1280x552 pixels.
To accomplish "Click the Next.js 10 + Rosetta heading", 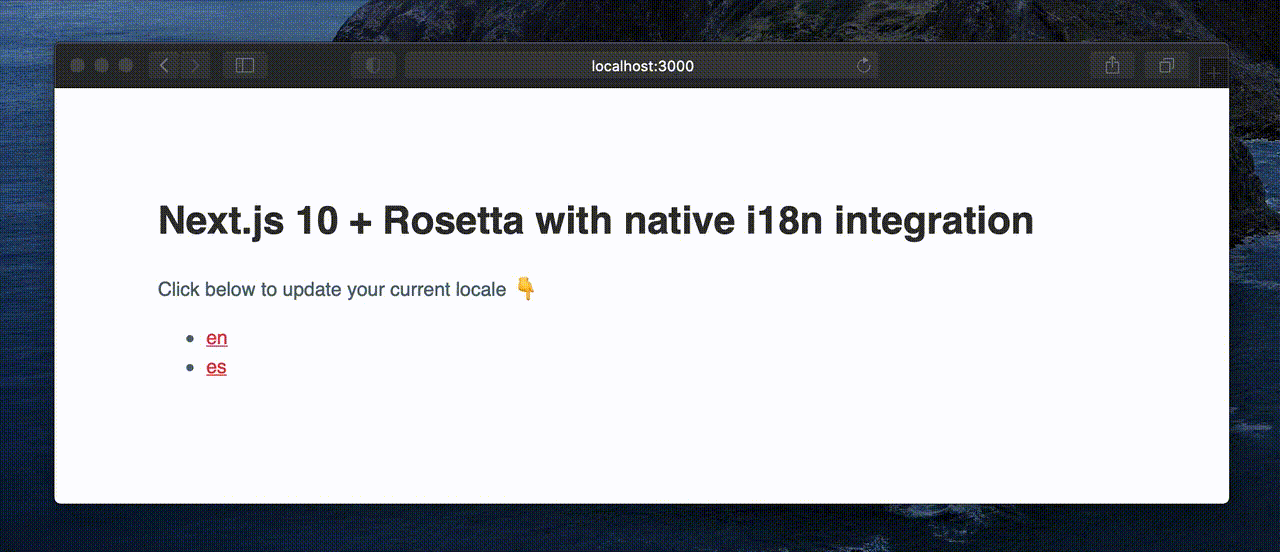I will 596,220.
